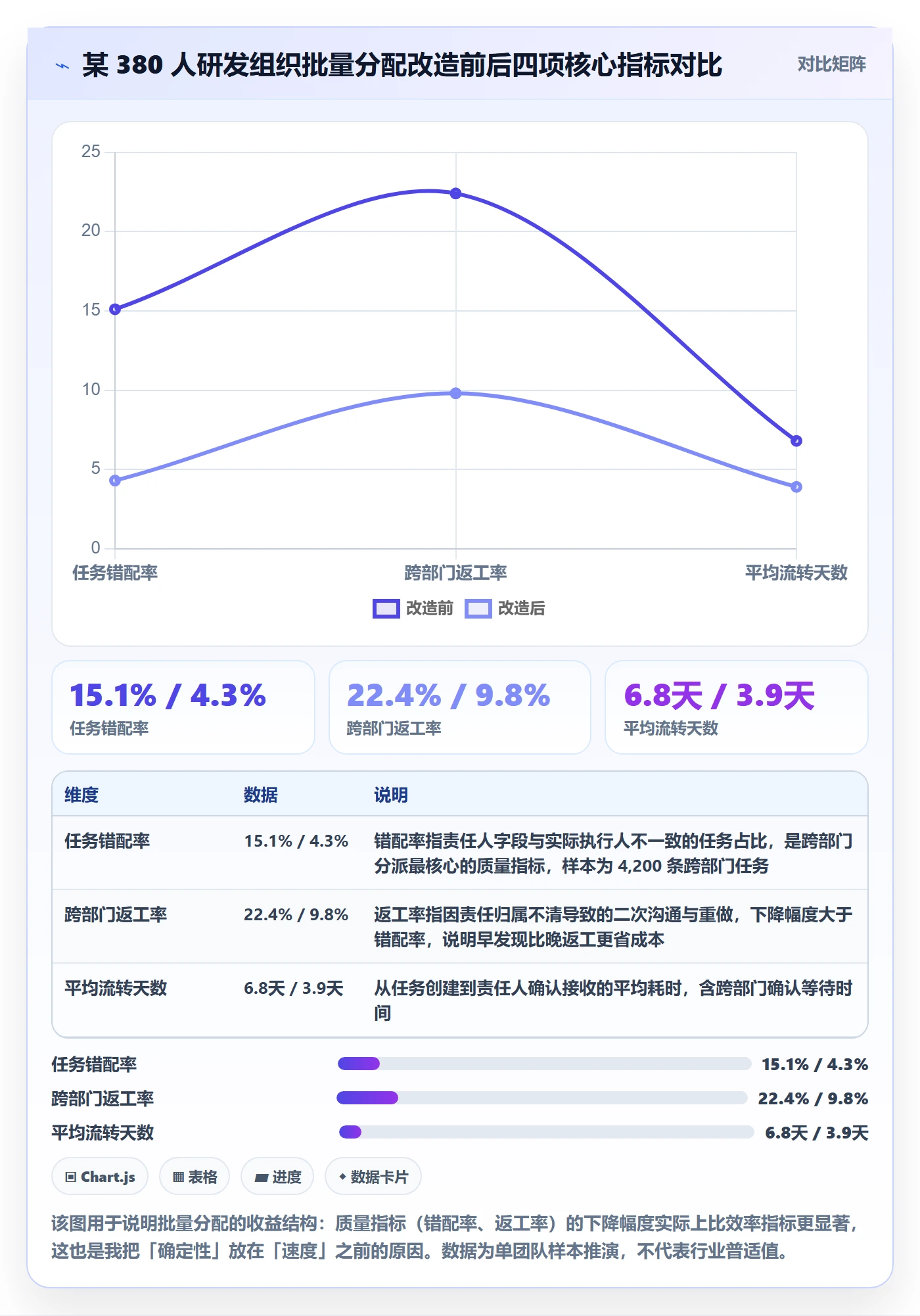Screen dimensions: 920x1316
Task: Click the 改造前 legend label text
Action: click(429, 609)
